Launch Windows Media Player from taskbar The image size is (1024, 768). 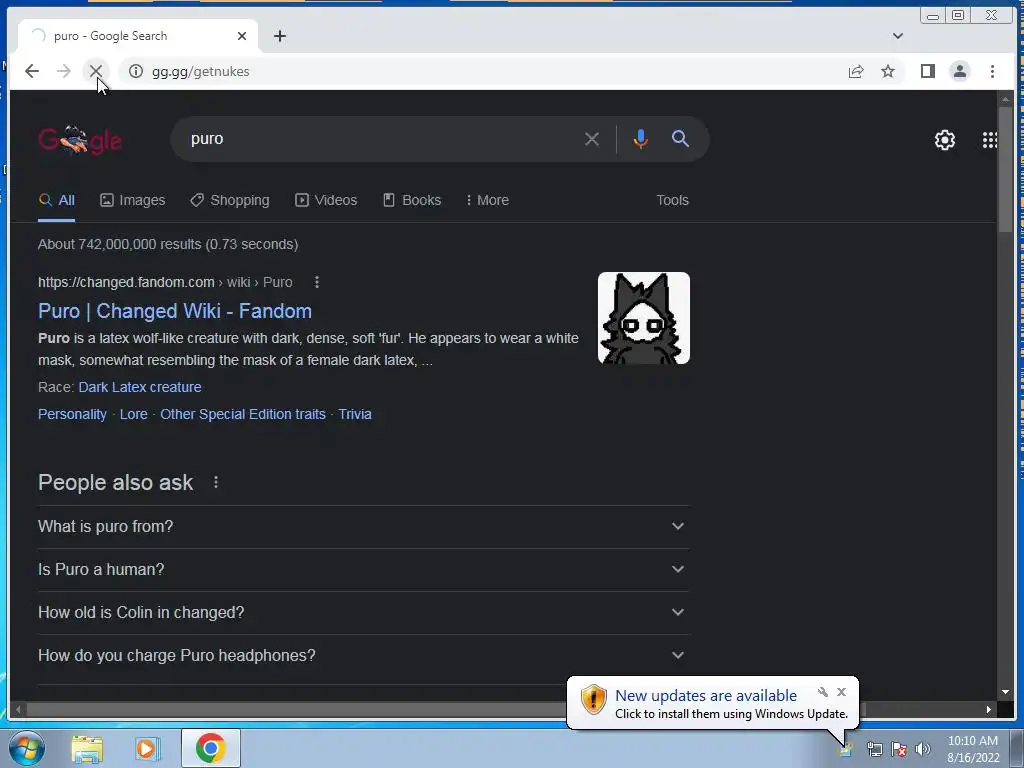pos(148,748)
